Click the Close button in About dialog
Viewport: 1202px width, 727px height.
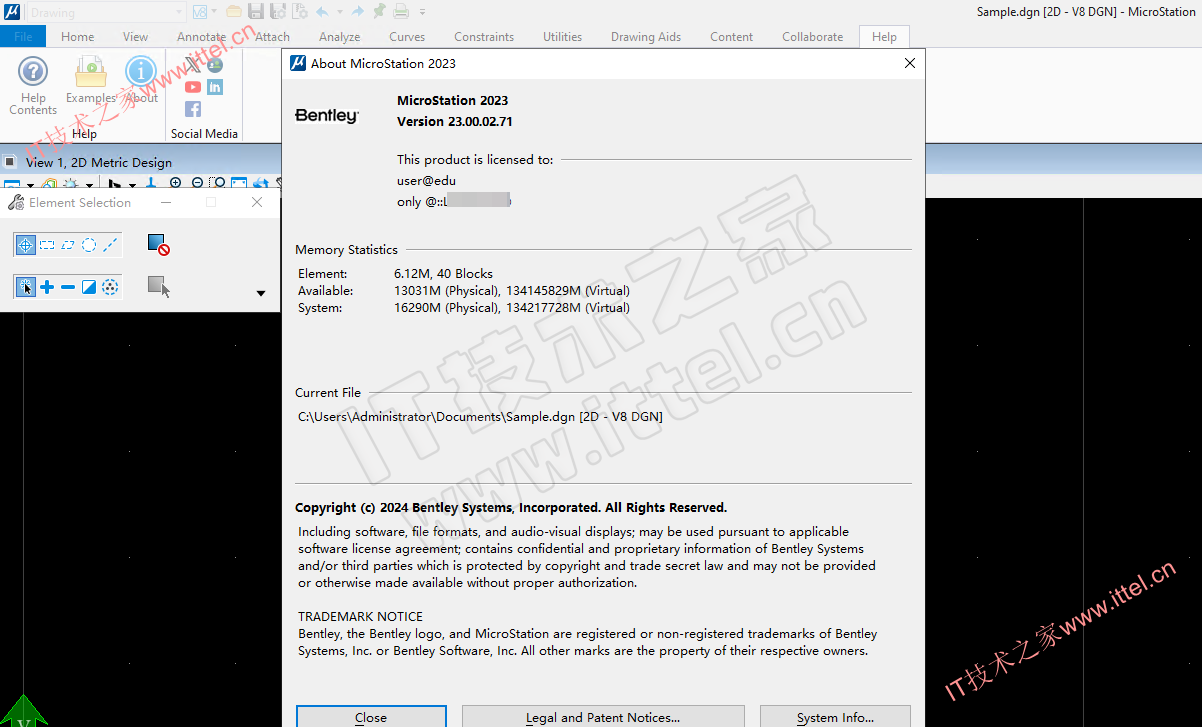coord(371,716)
